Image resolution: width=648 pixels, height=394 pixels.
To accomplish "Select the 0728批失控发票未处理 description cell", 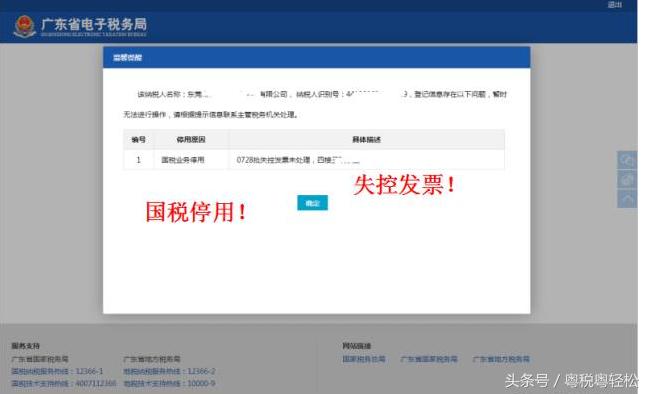I will point(366,160).
